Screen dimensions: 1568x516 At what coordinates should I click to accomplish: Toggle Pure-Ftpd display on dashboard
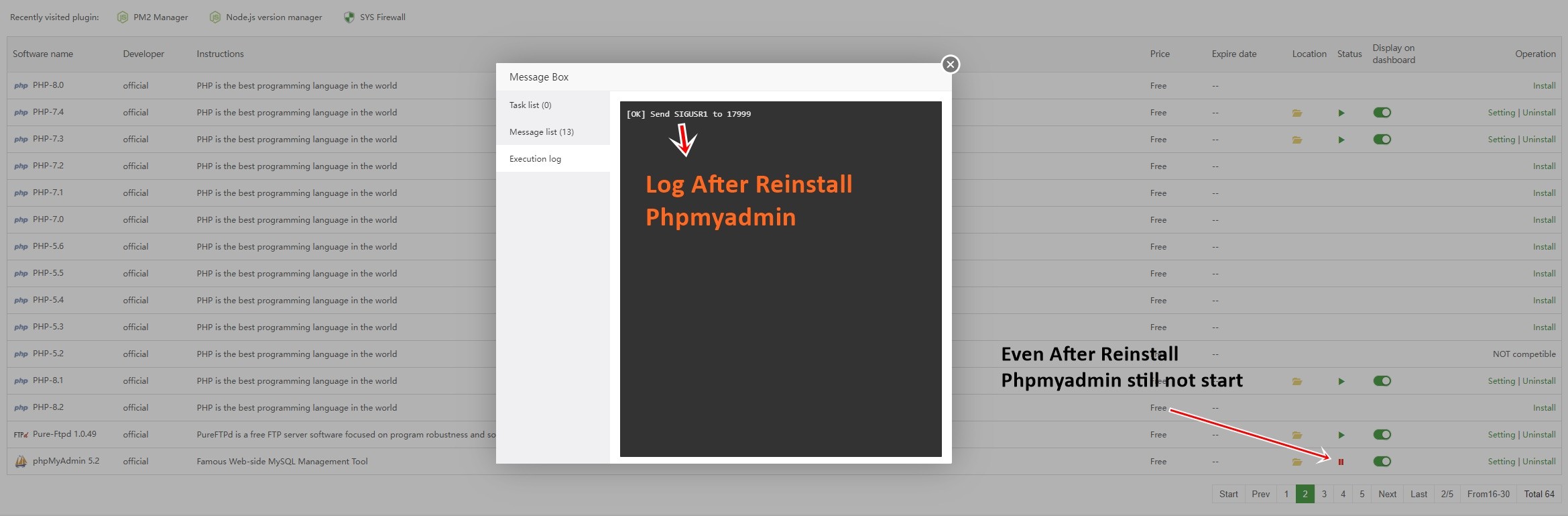coord(1382,435)
